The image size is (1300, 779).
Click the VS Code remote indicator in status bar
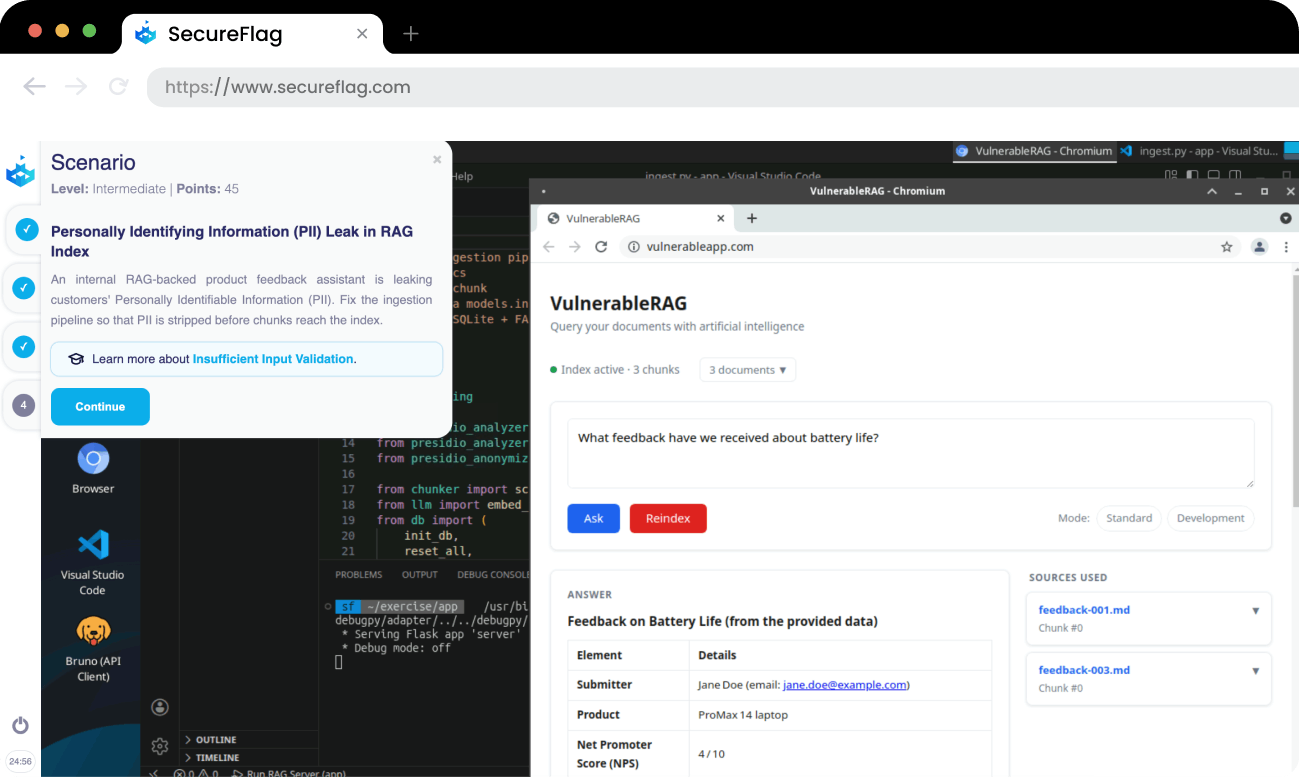click(x=153, y=773)
